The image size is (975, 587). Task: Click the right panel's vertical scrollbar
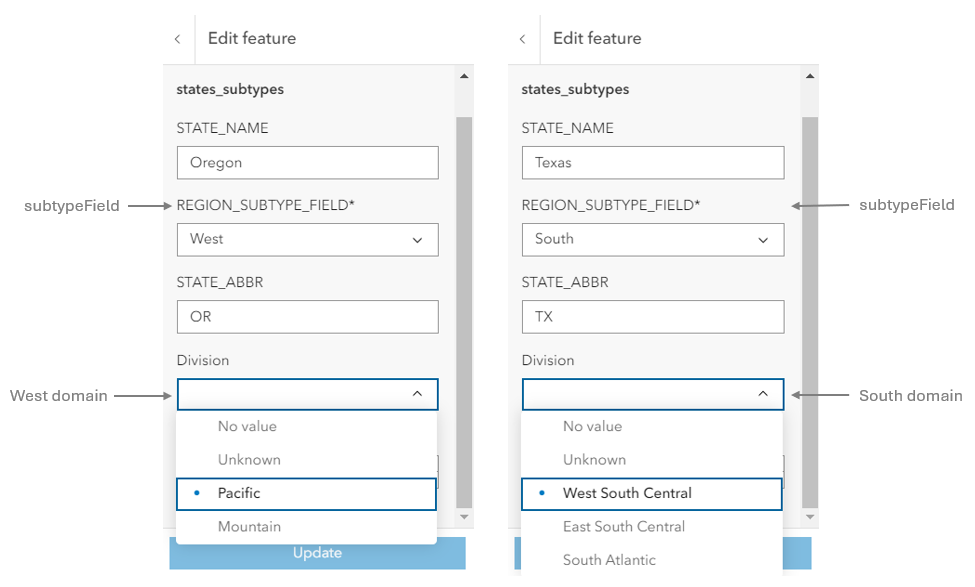point(808,300)
